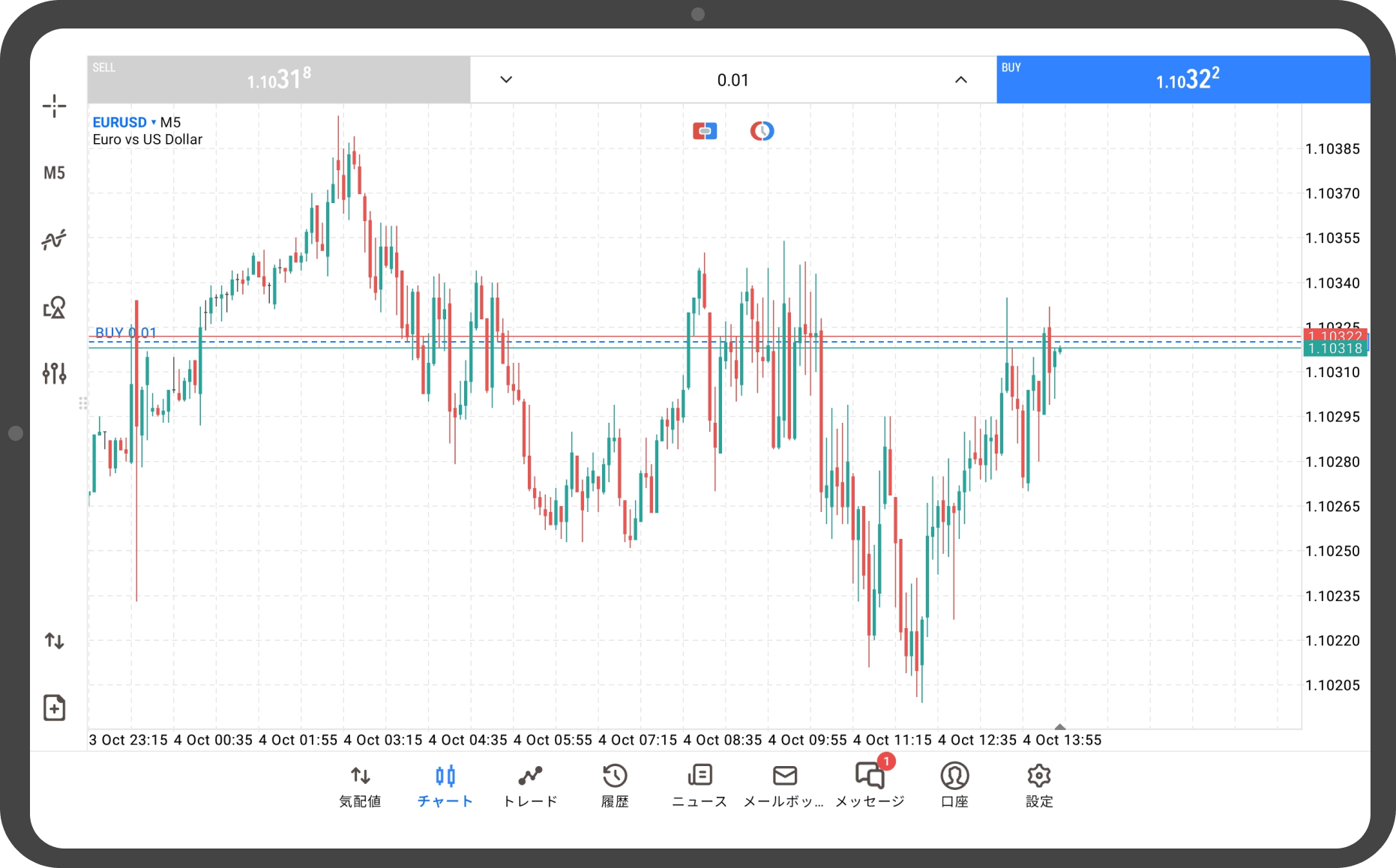Open the indicators menu icon
Image resolution: width=1396 pixels, height=868 pixels.
tap(54, 240)
